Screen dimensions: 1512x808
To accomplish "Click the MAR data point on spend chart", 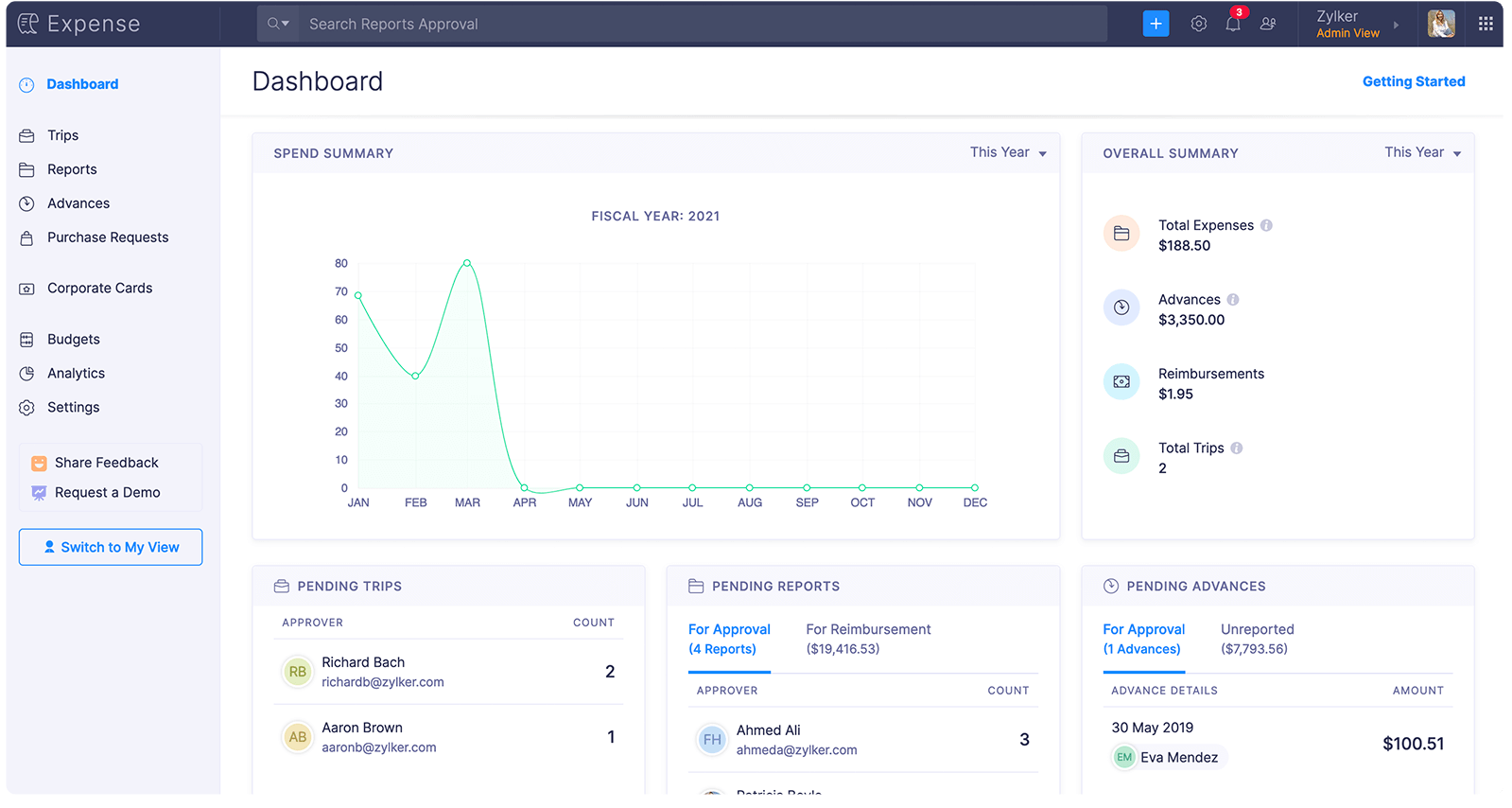I will pos(467,263).
